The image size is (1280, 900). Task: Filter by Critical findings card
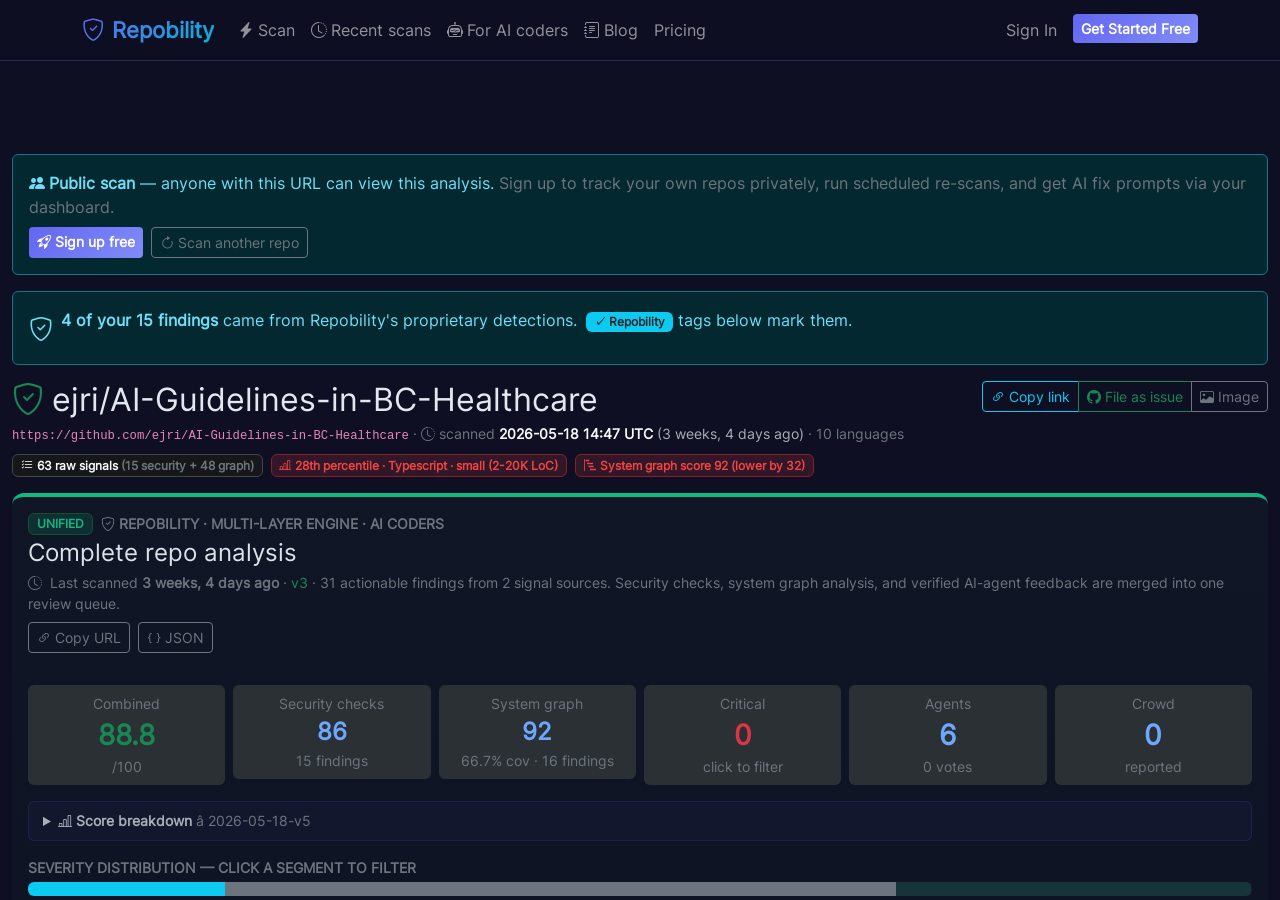click(743, 735)
